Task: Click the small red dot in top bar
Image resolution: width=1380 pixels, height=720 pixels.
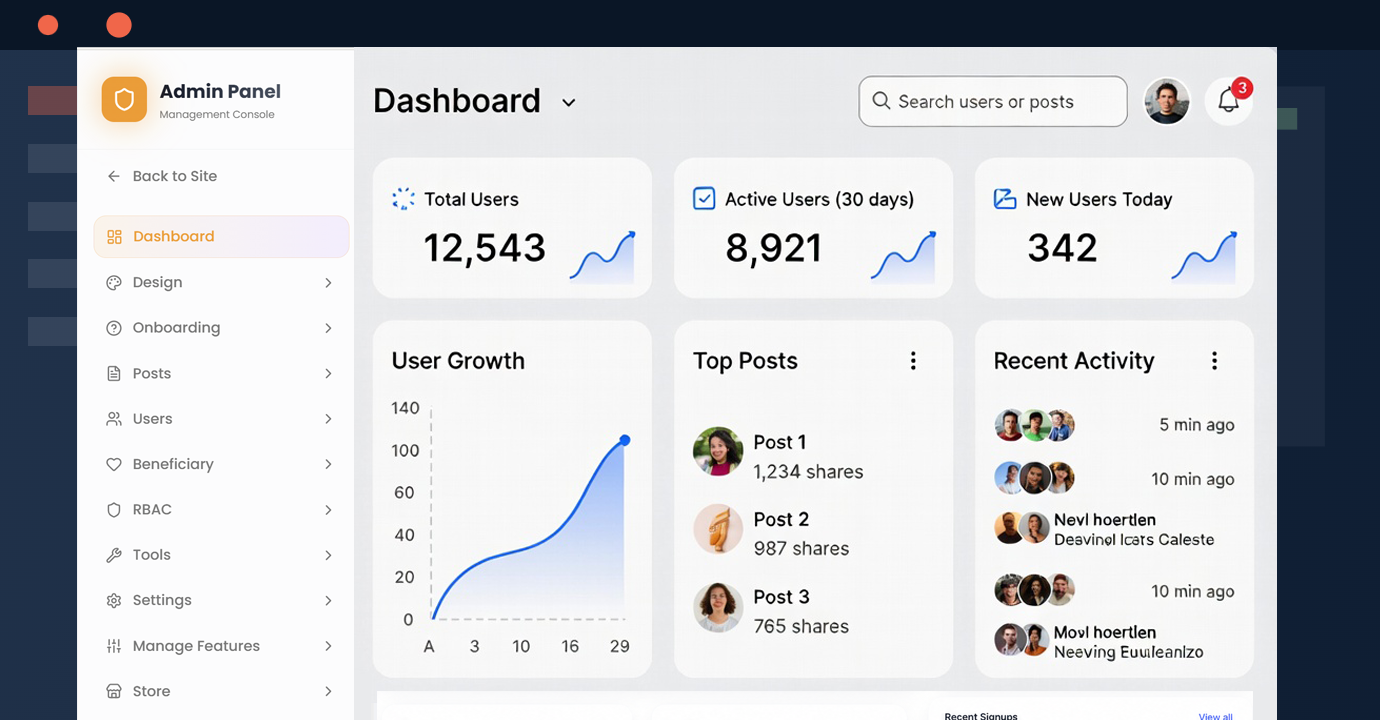Action: pyautogui.click(x=48, y=25)
